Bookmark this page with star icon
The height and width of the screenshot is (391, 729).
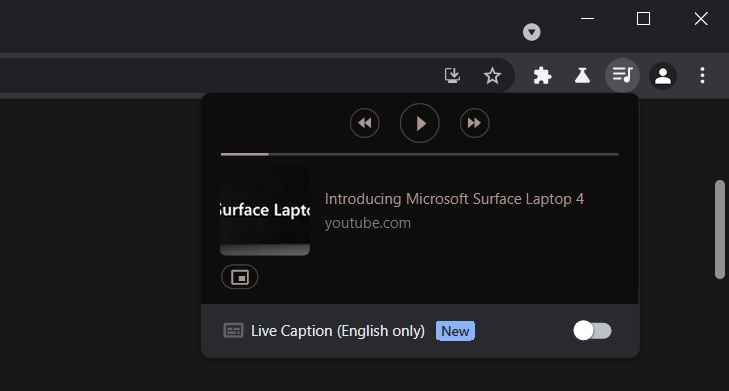pyautogui.click(x=492, y=75)
